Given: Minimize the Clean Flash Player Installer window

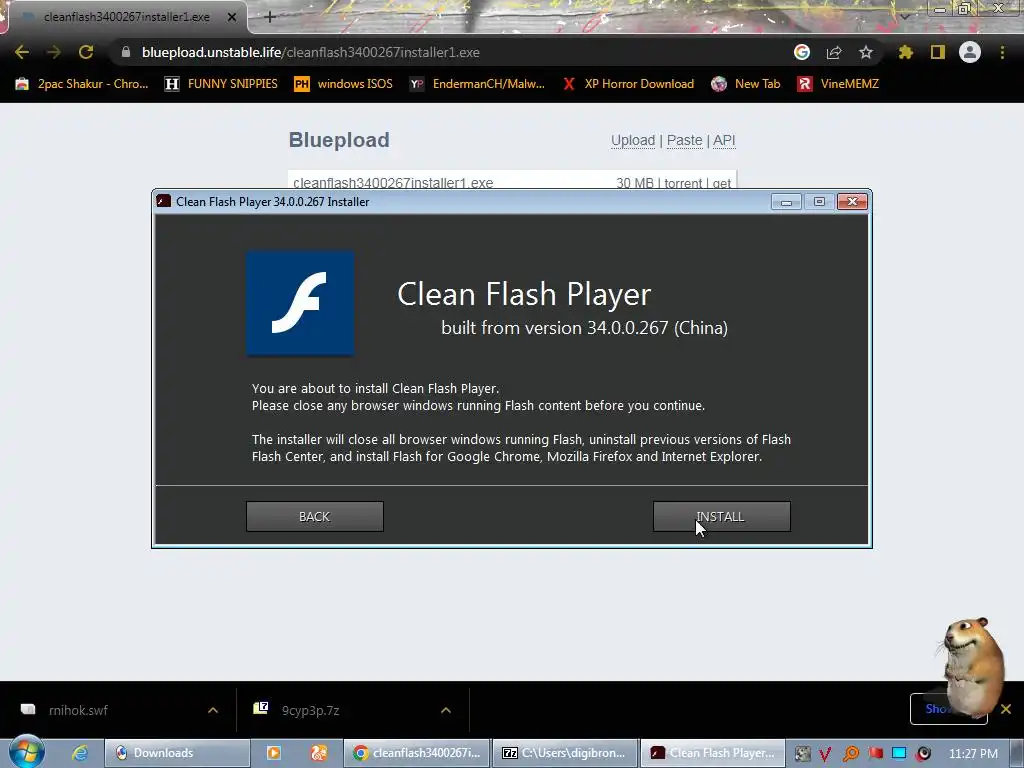Looking at the screenshot, I should pyautogui.click(x=786, y=202).
